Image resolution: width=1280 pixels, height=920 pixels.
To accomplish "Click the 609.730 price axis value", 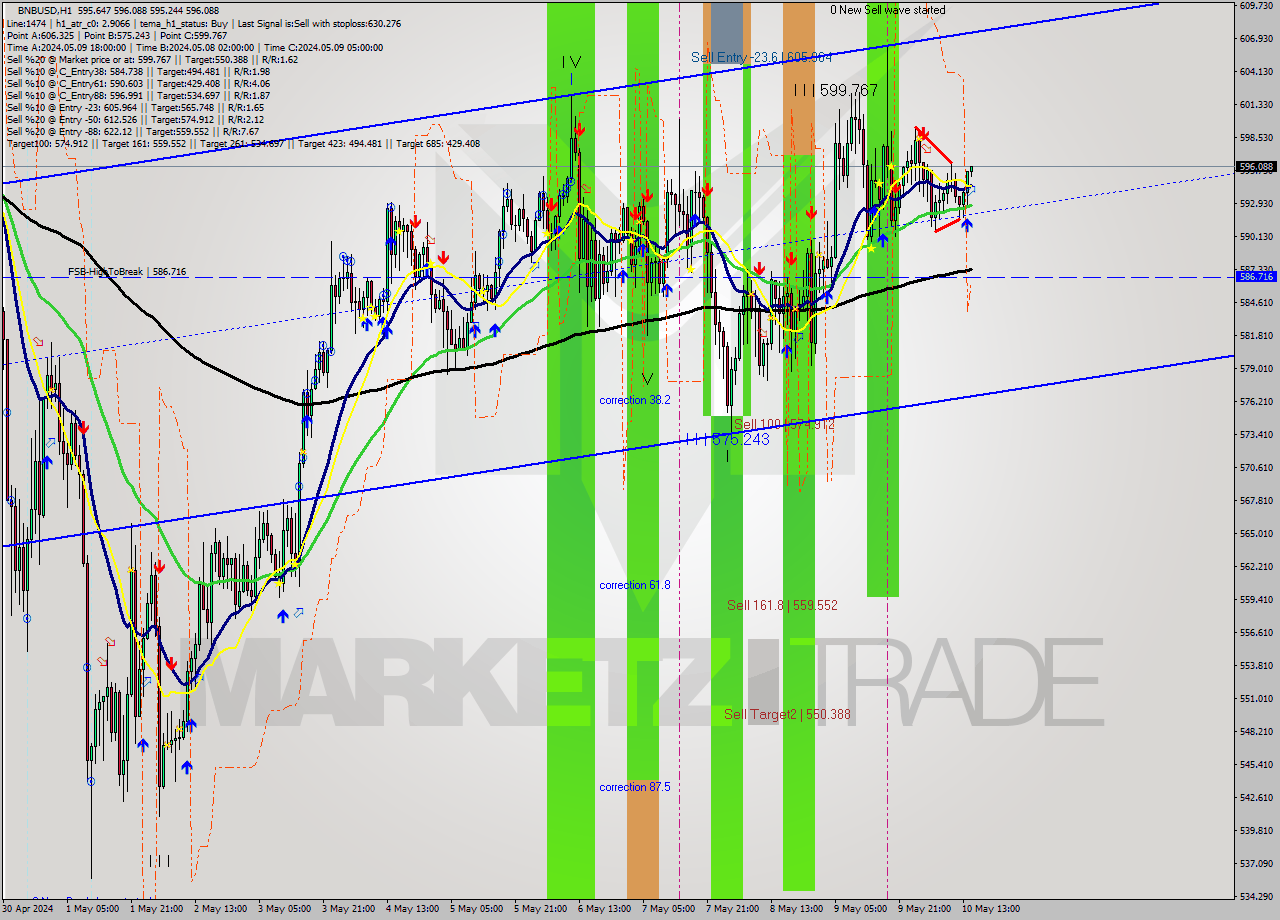I will (x=1255, y=6).
